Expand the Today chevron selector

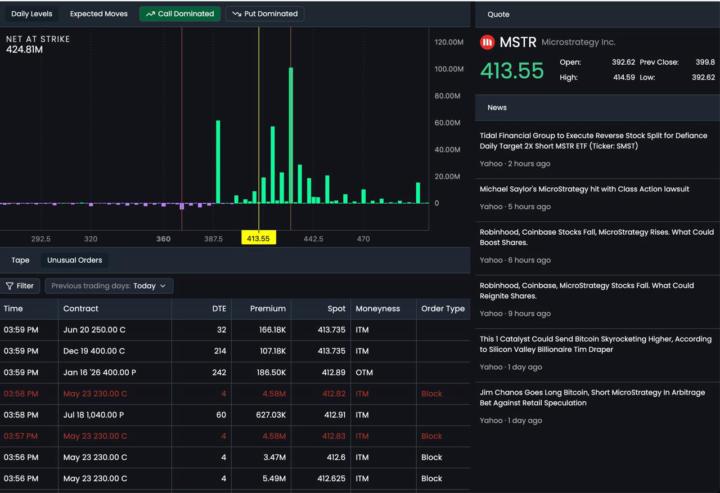tap(163, 286)
